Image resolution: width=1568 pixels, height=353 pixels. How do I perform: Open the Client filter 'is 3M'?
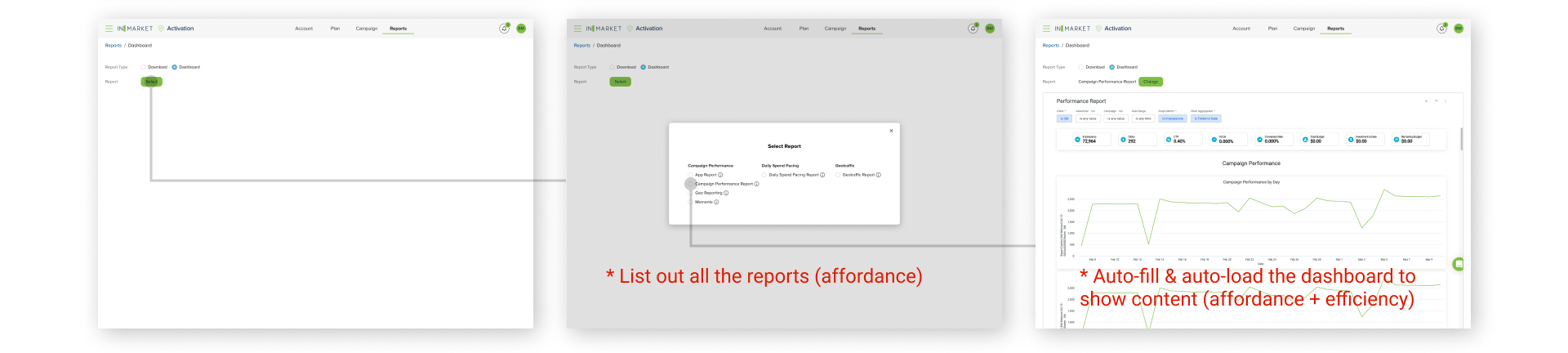point(1064,118)
